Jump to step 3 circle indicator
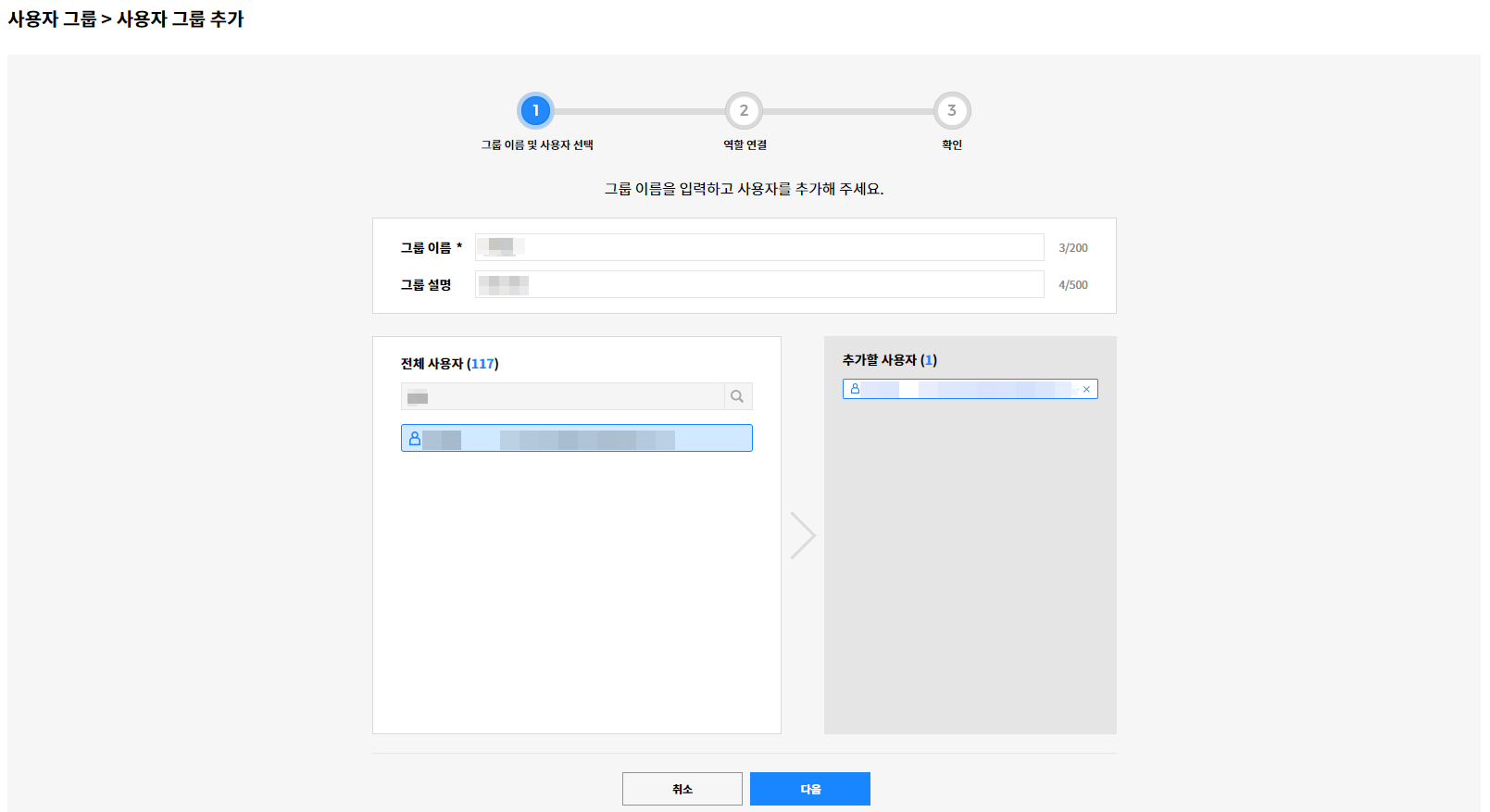Viewport: 1490px width, 812px height. (x=951, y=111)
